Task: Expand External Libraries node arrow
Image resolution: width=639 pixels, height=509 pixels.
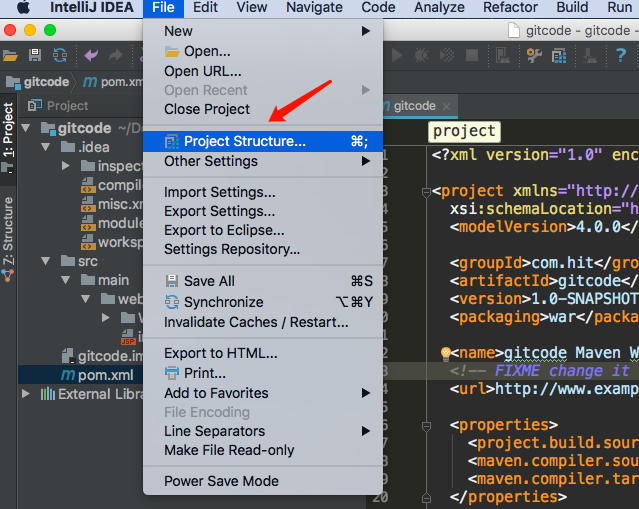Action: [26, 394]
